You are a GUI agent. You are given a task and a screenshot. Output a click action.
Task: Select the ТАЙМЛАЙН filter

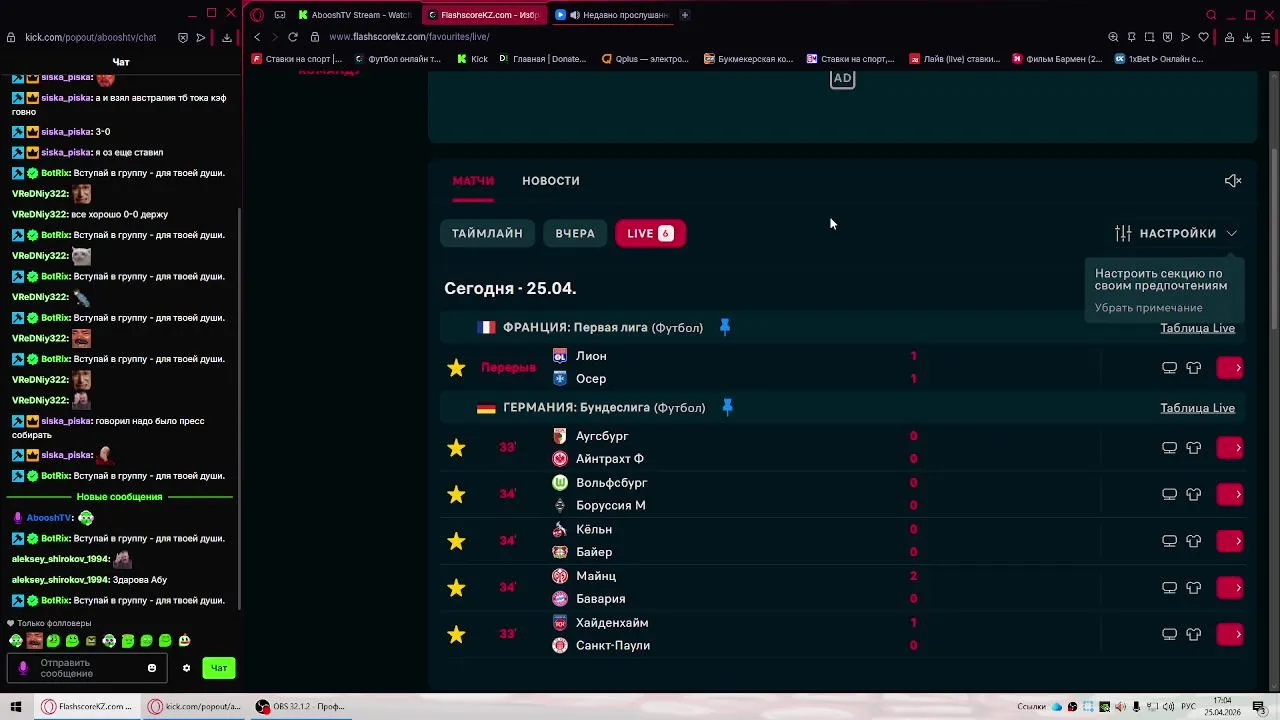pos(487,233)
